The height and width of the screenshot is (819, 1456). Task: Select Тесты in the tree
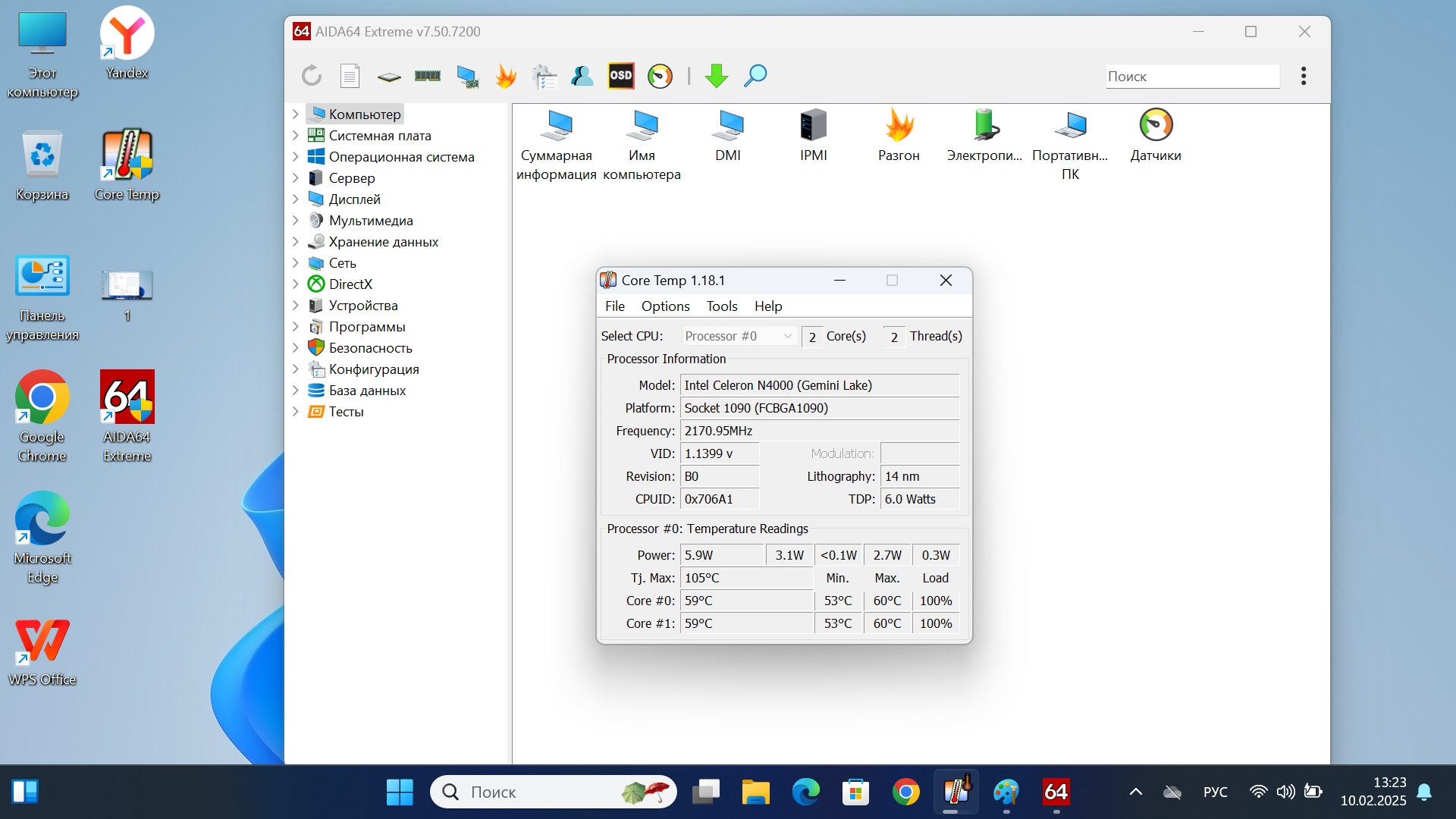[346, 411]
